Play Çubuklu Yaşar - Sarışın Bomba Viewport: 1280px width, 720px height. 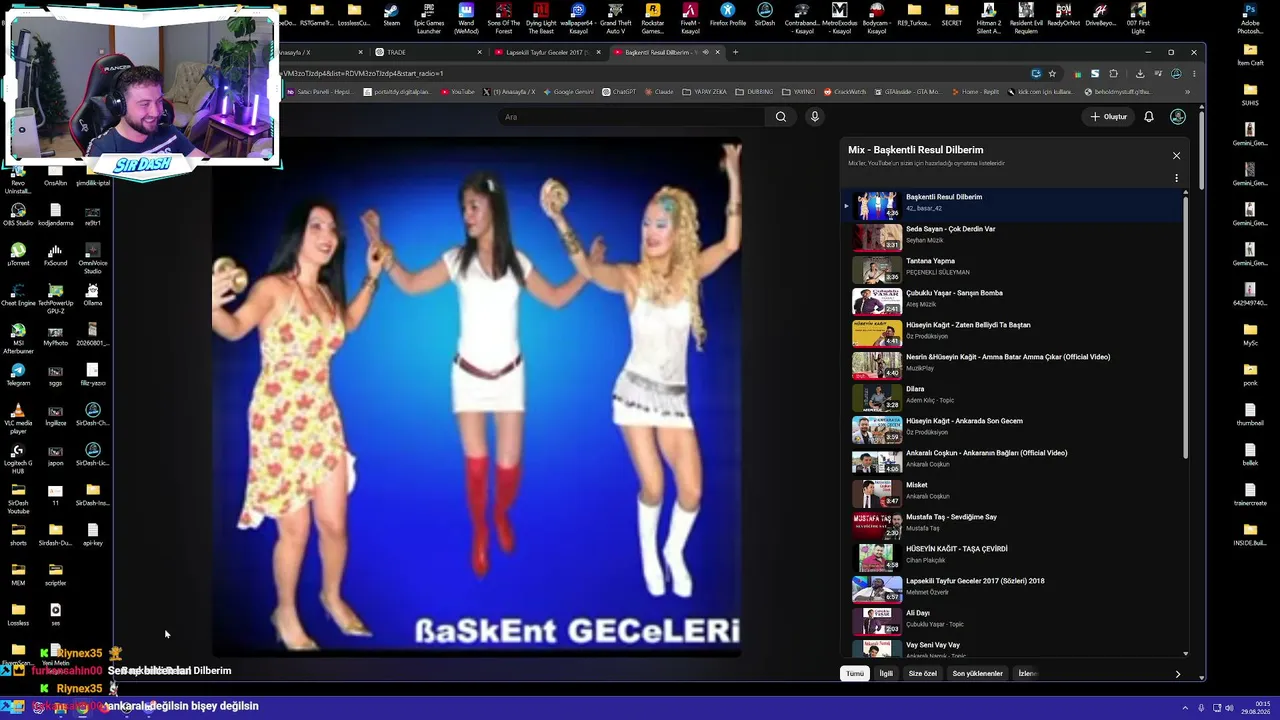pyautogui.click(x=1015, y=299)
